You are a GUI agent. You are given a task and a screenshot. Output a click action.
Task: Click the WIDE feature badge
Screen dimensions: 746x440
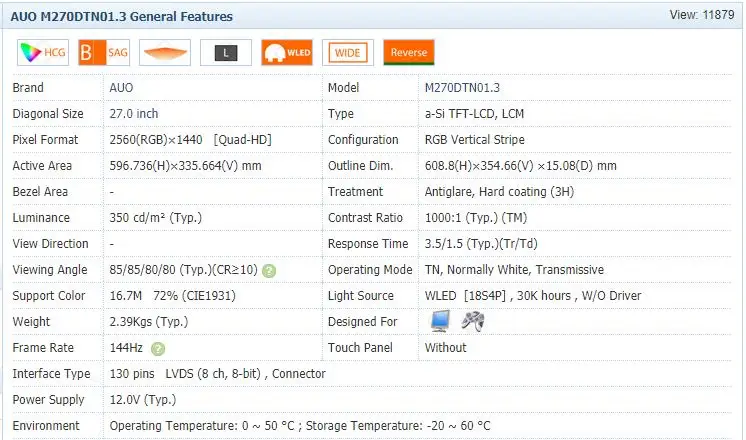click(348, 52)
